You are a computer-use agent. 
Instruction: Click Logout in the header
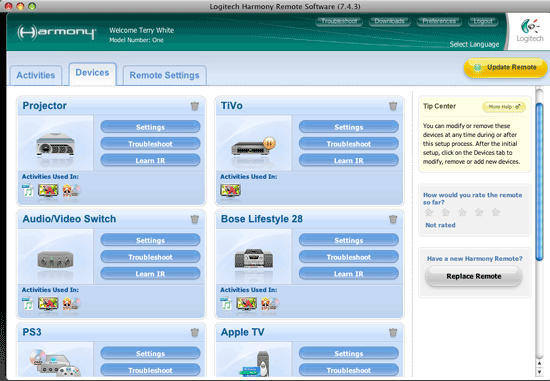pyautogui.click(x=483, y=21)
